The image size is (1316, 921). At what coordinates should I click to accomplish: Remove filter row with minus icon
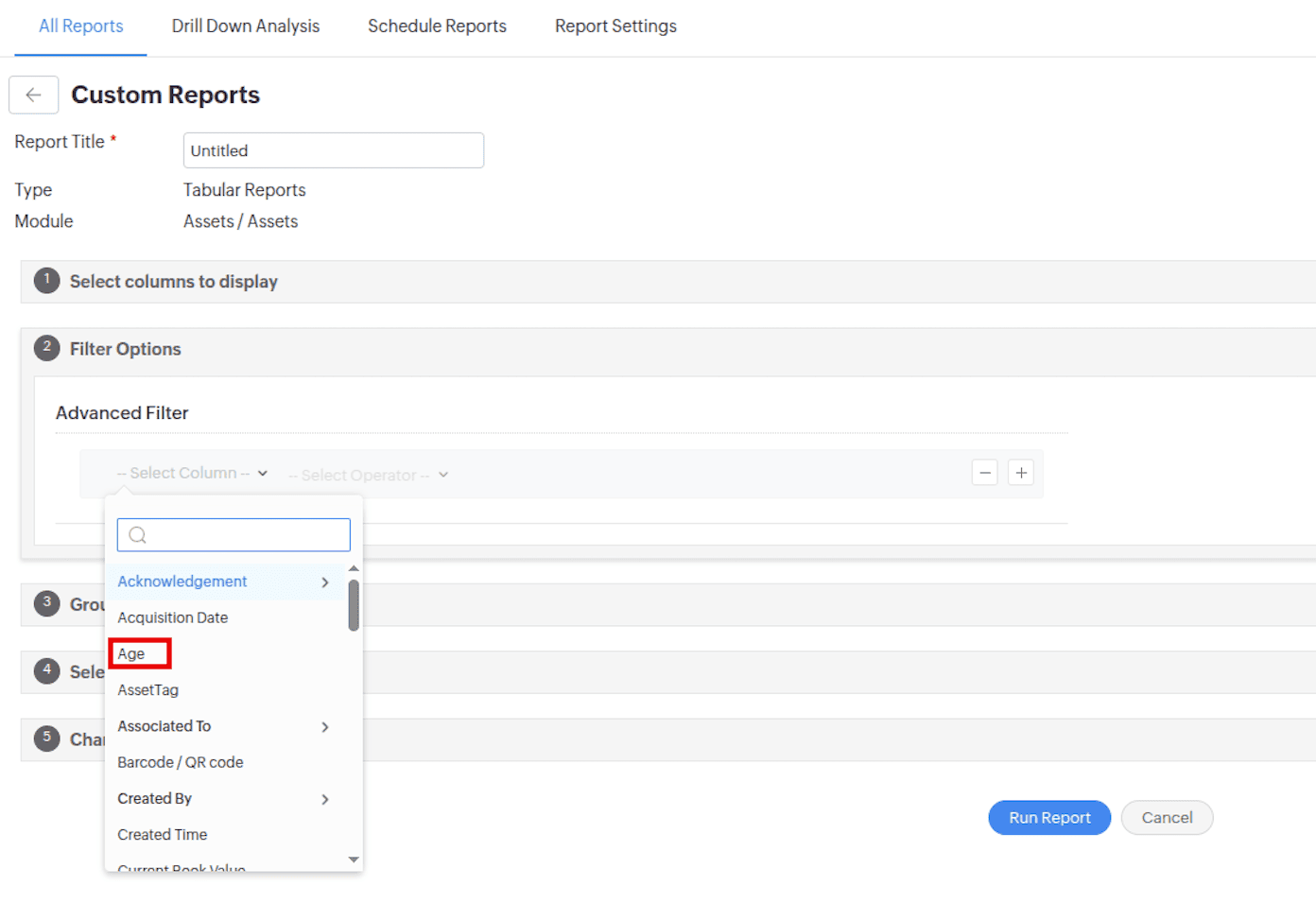point(985,473)
